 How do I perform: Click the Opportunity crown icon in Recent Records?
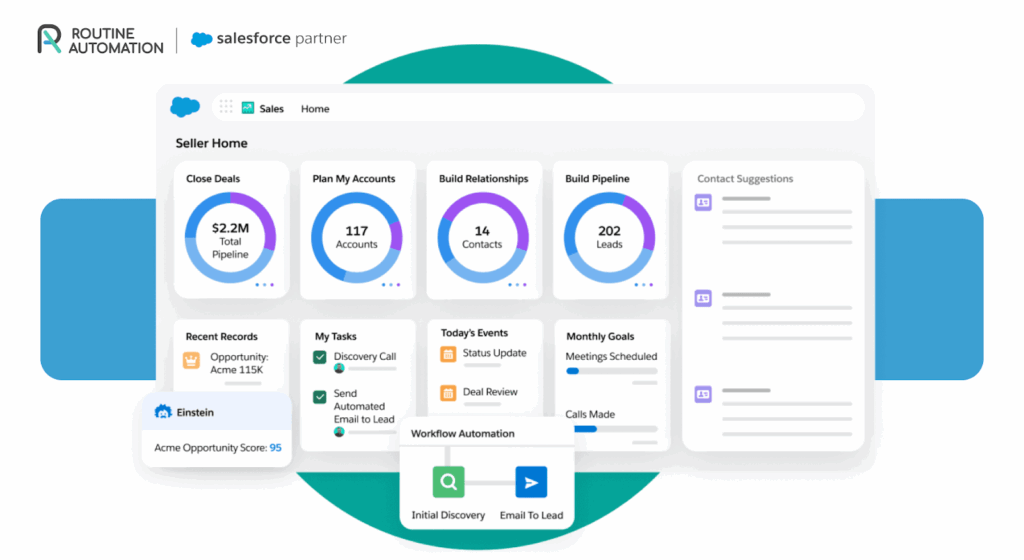point(191,361)
